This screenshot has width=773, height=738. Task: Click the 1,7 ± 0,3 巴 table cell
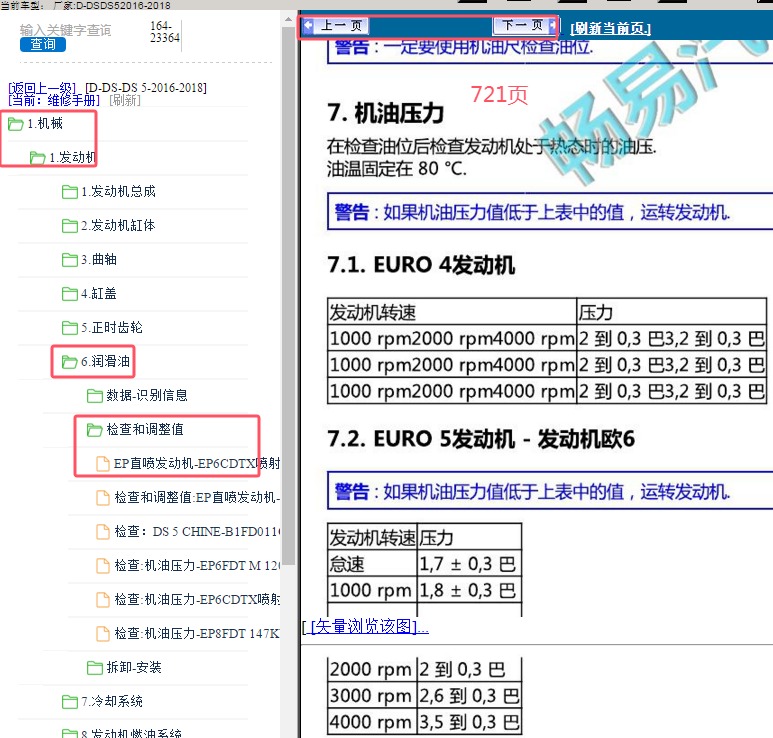(469, 563)
